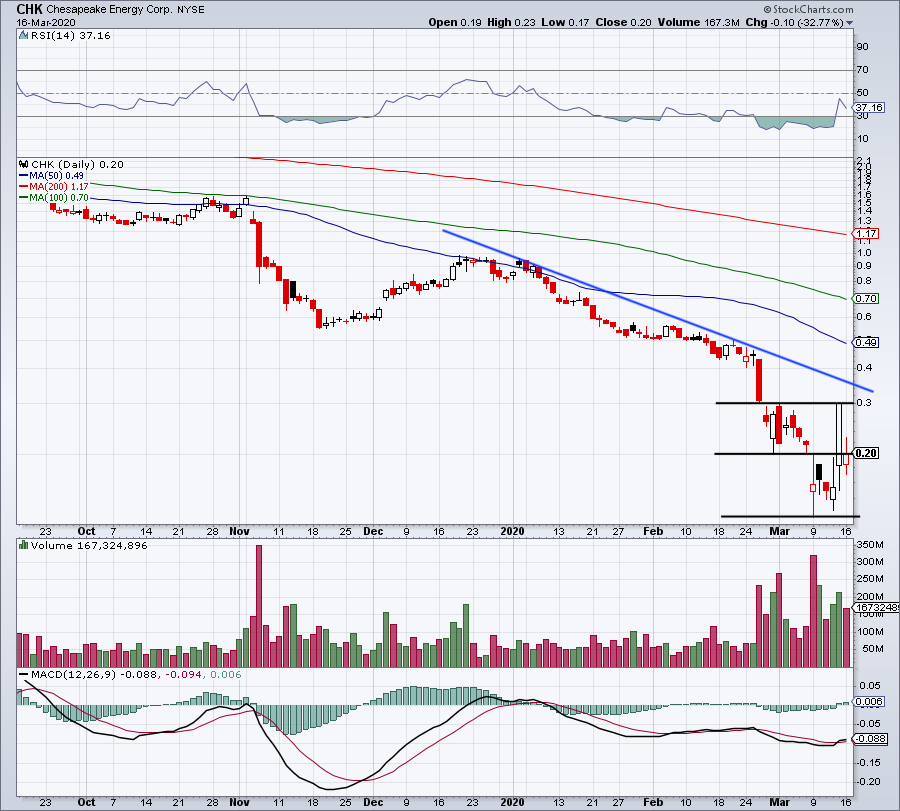
Task: Click the red 1.17 MA(200) price tag
Action: (866, 233)
